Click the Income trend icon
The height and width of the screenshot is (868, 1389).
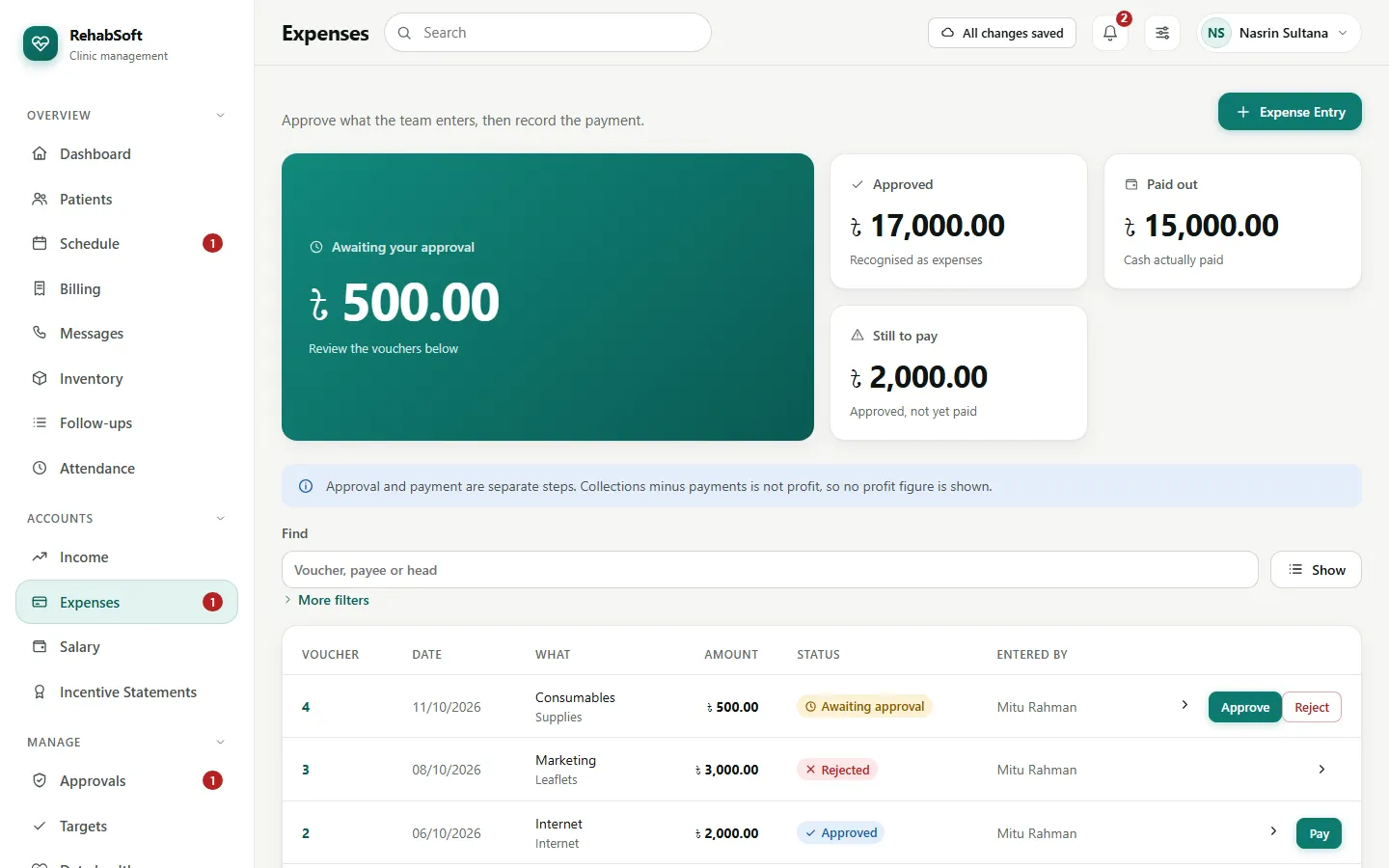[x=40, y=556]
